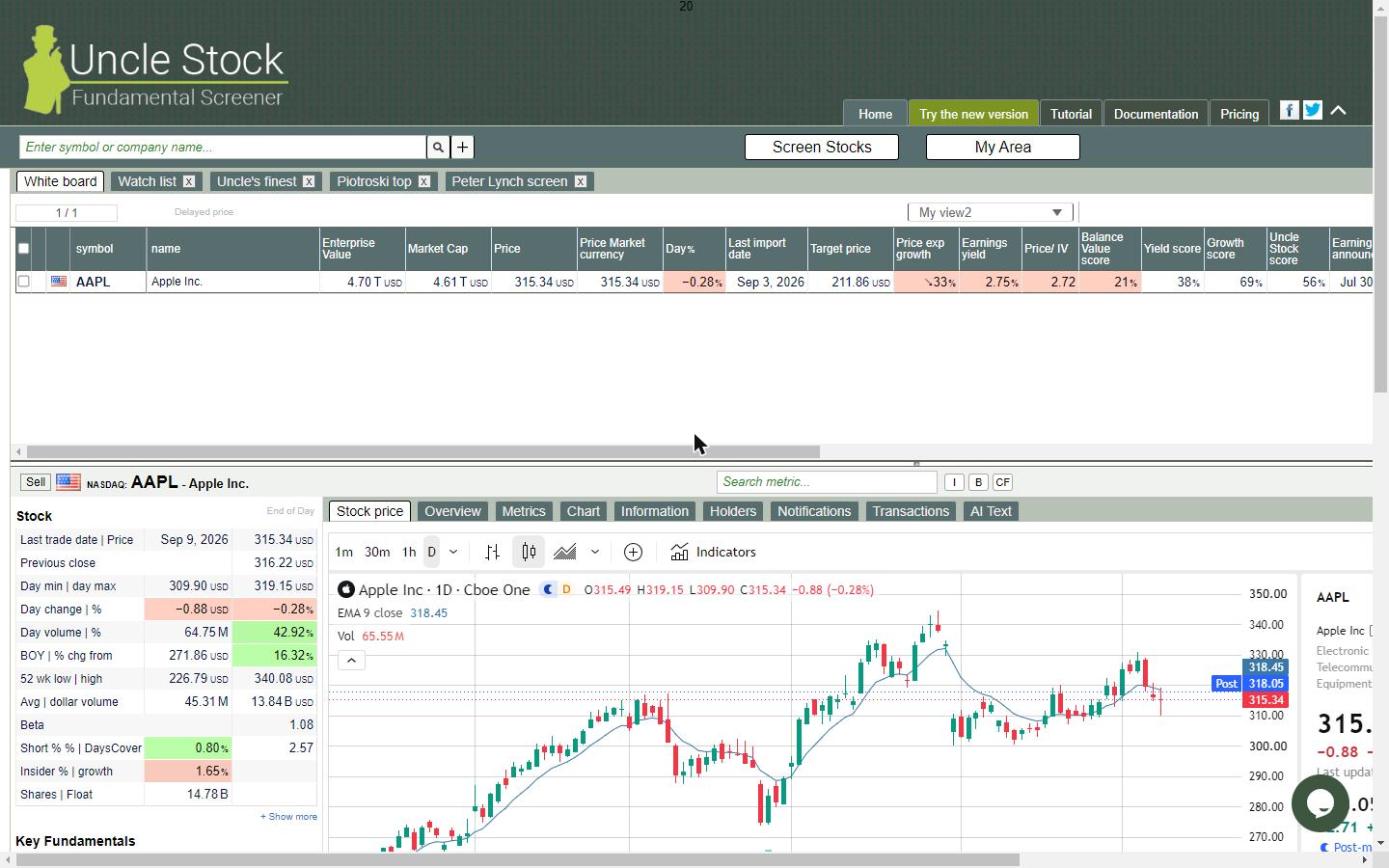Select the 1h interval

409,552
